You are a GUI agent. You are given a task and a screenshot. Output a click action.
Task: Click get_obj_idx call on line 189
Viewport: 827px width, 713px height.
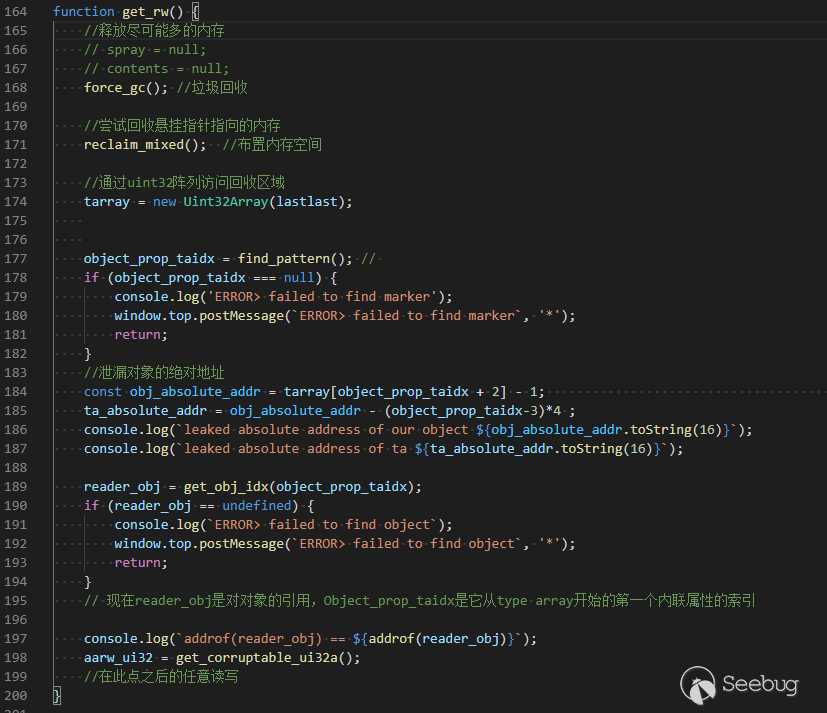(226, 486)
